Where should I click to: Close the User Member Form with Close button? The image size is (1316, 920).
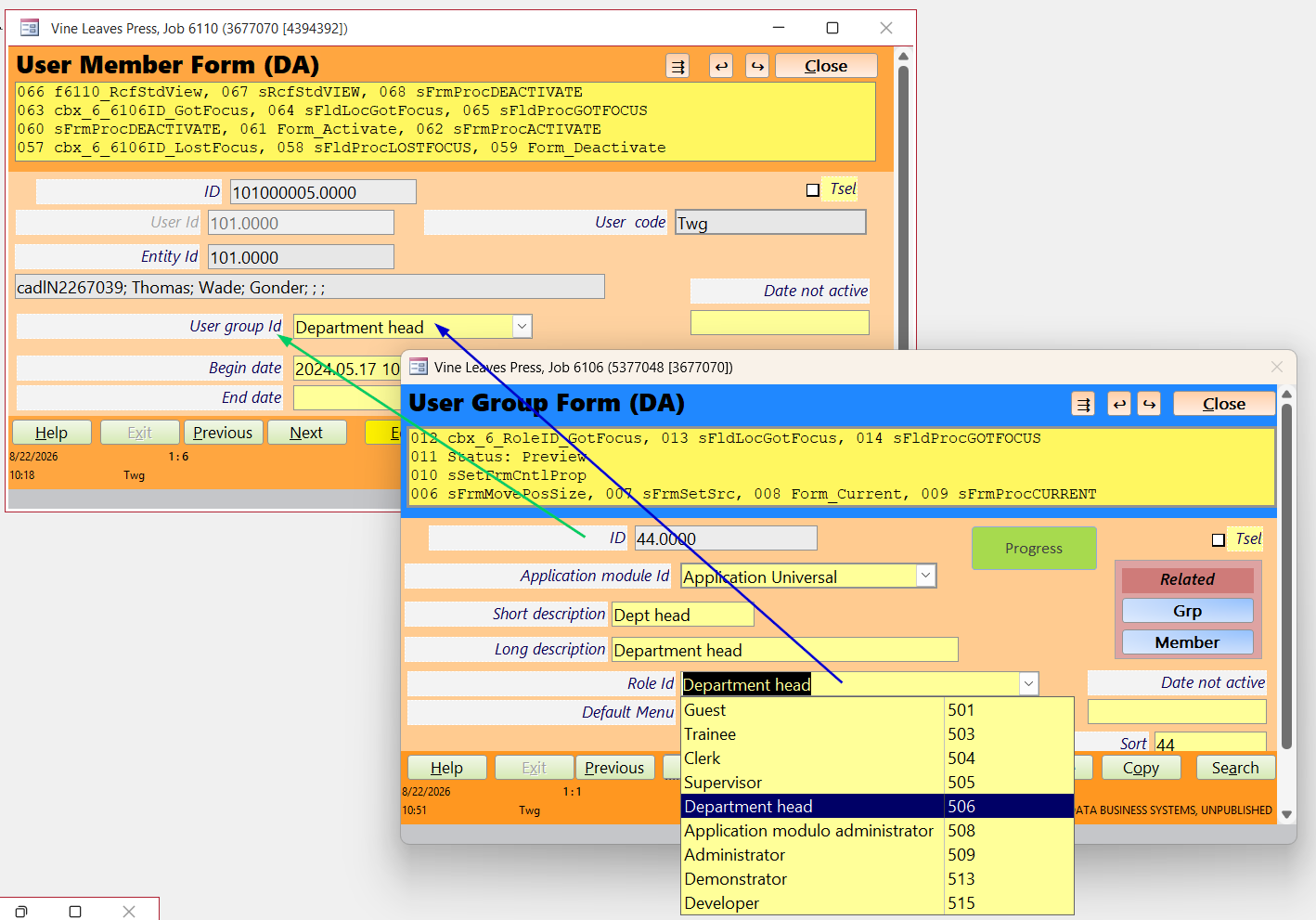(x=826, y=66)
